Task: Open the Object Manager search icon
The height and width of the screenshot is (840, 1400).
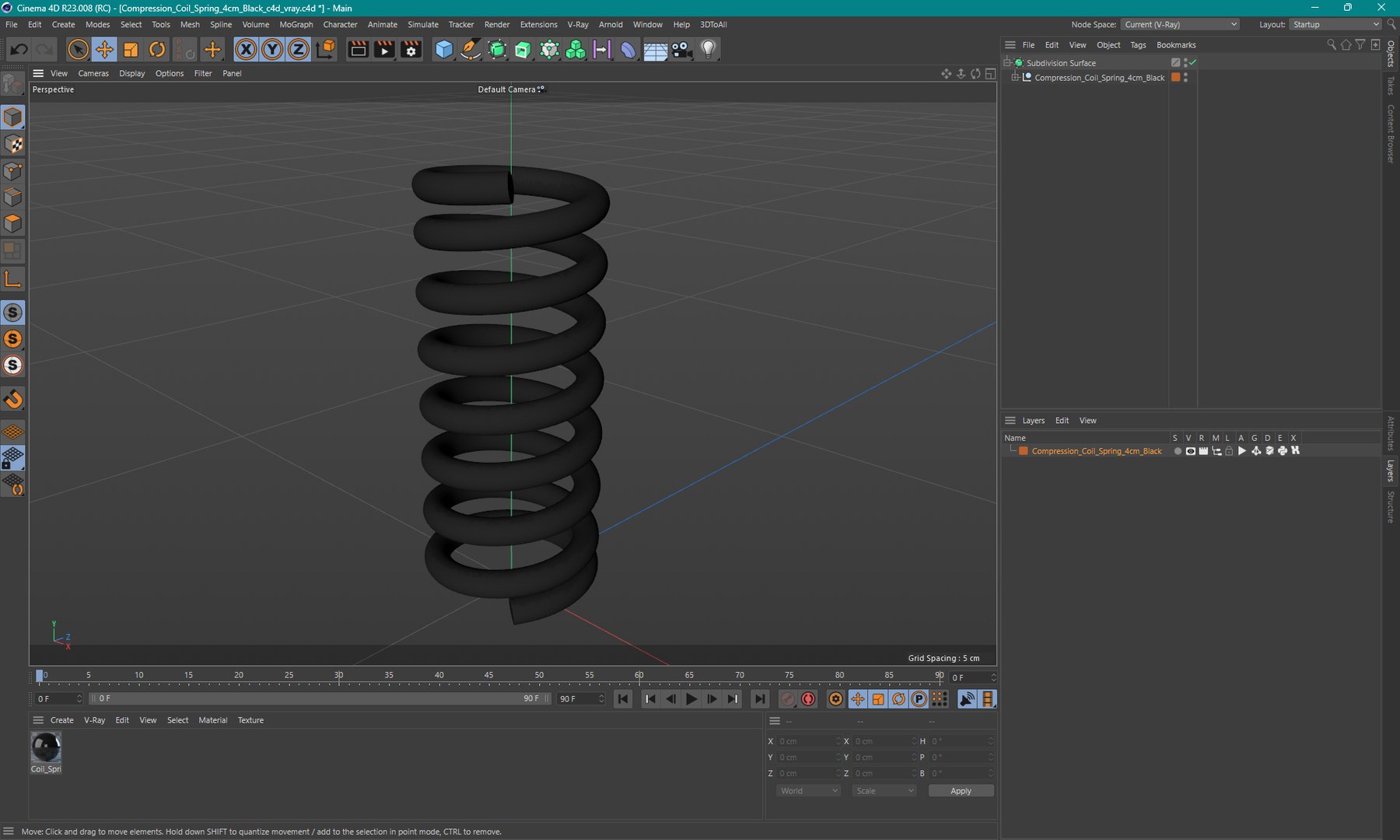Action: 1331,45
